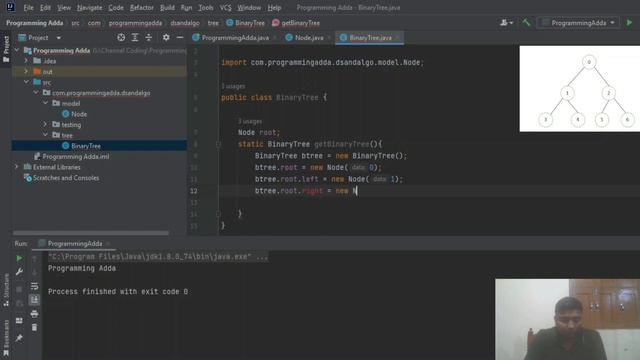The width and height of the screenshot is (640, 360).
Task: Open ProgrammingAdda run configuration dropdown
Action: tap(578, 23)
